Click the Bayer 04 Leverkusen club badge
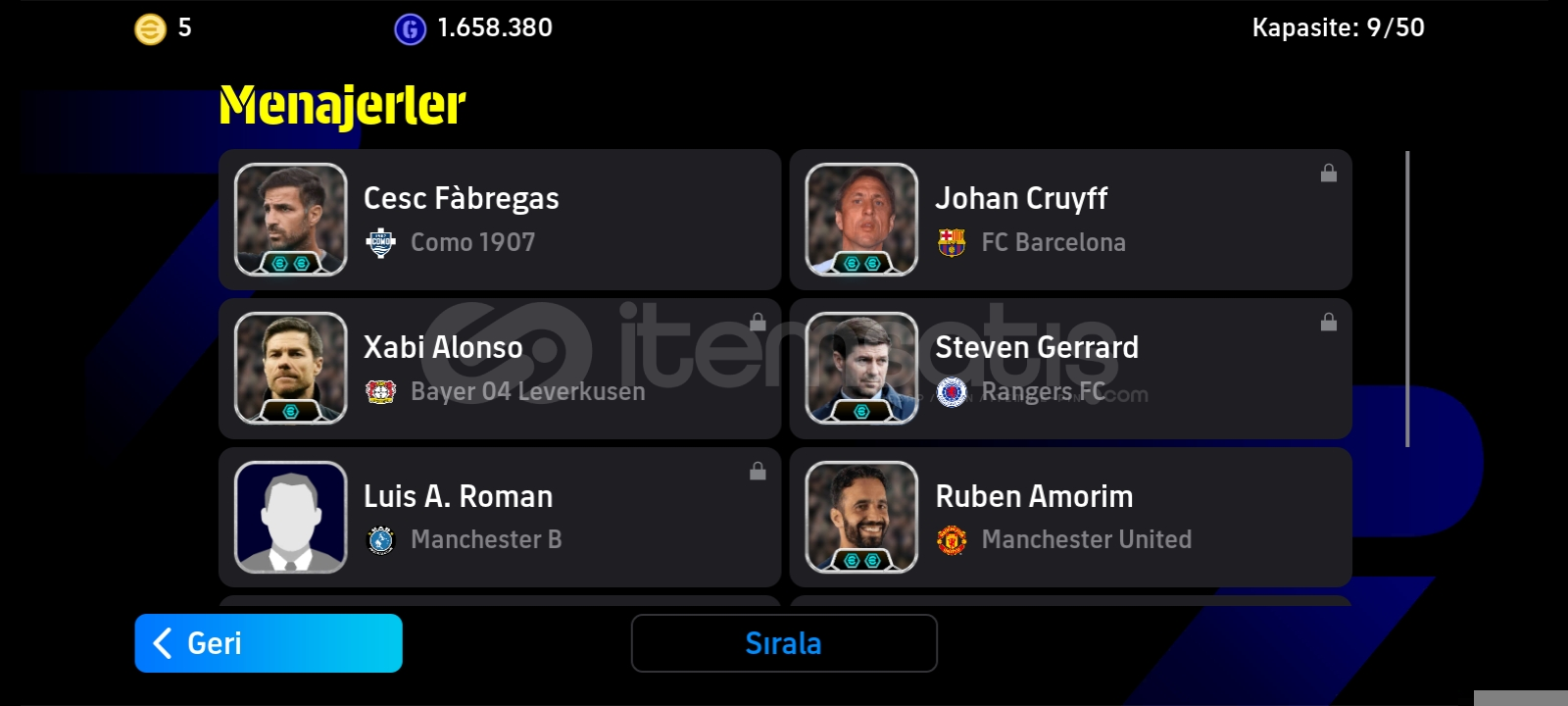This screenshot has width=1568, height=706. tap(380, 391)
